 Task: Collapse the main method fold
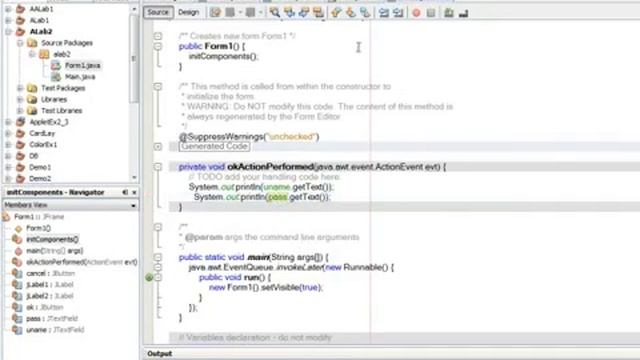click(x=158, y=257)
